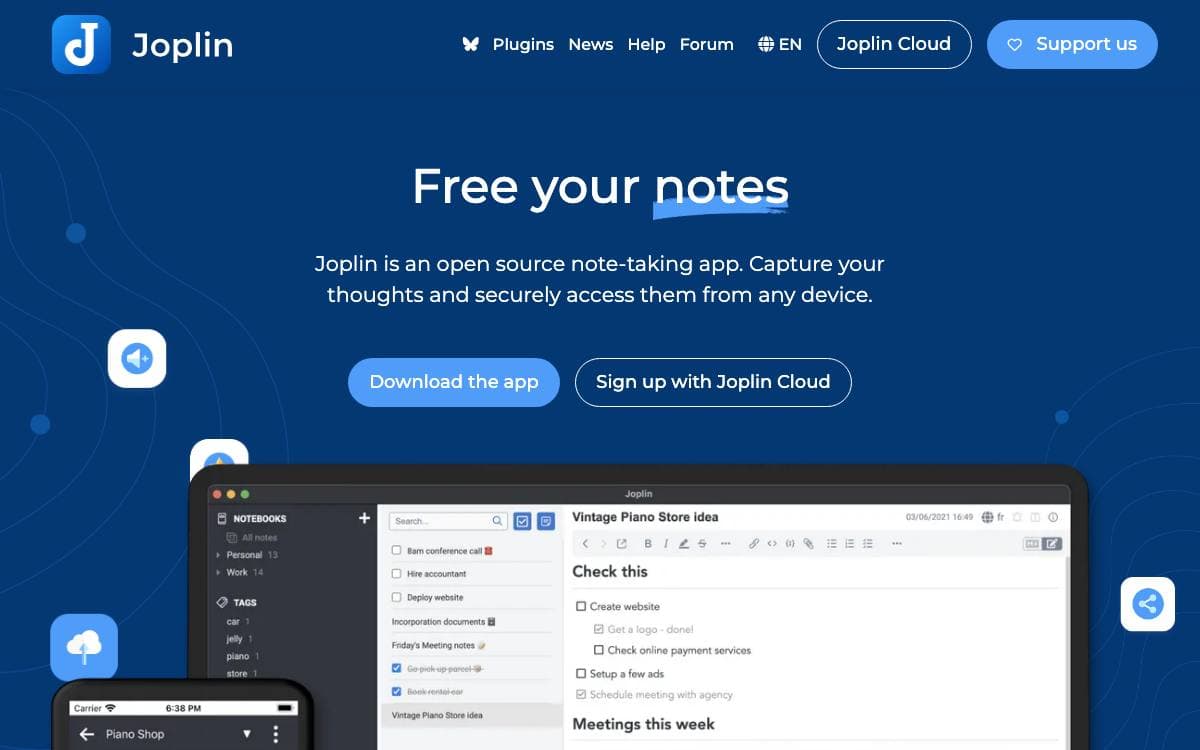The image size is (1200, 750).
Task: Apply strikethrough in editor toolbar
Action: coord(702,543)
